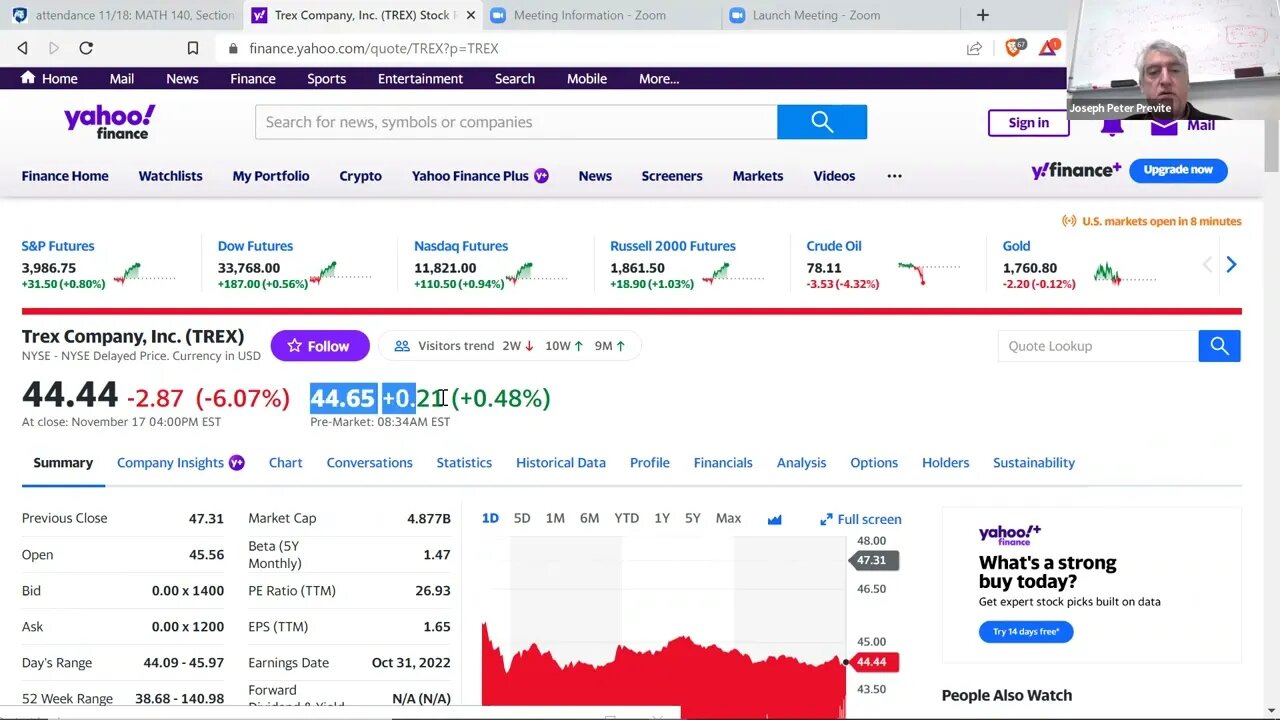The width and height of the screenshot is (1280, 720).
Task: Select the 1D chart range
Action: pyautogui.click(x=490, y=518)
